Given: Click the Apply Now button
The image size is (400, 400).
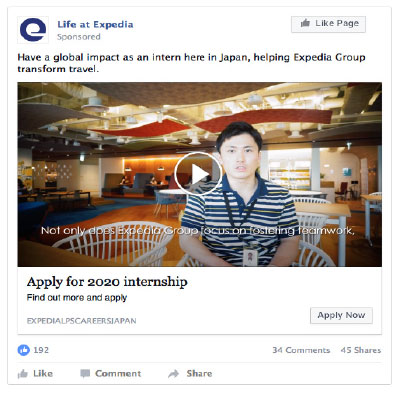Looking at the screenshot, I should (341, 315).
